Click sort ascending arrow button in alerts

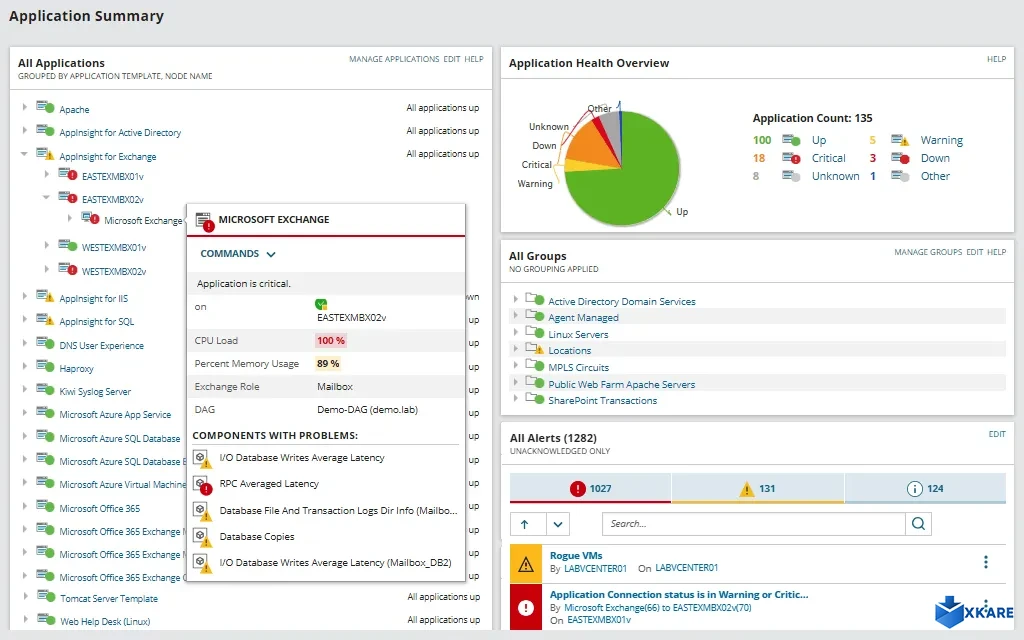[524, 524]
